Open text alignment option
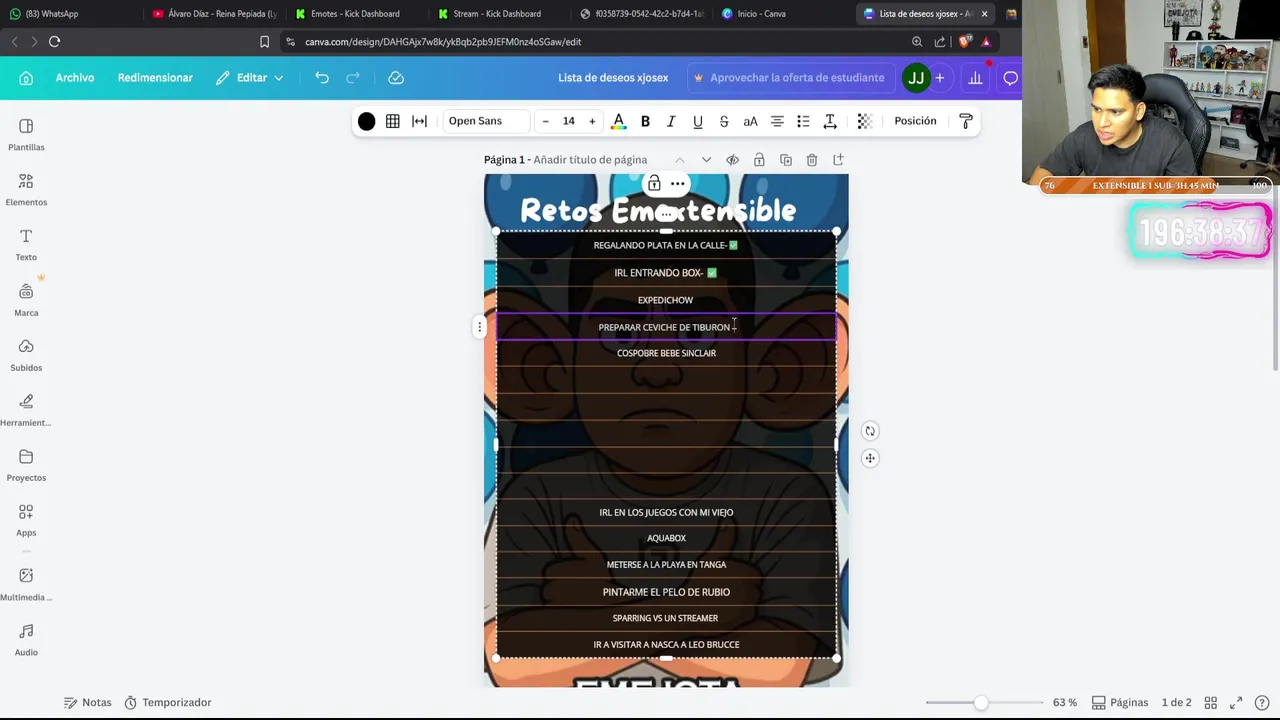Viewport: 1280px width, 720px height. pos(777,121)
